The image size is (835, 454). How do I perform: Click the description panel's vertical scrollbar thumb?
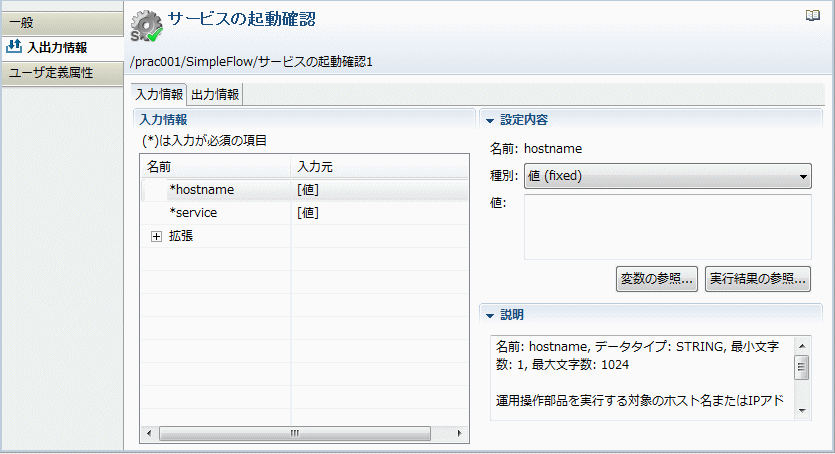(802, 367)
